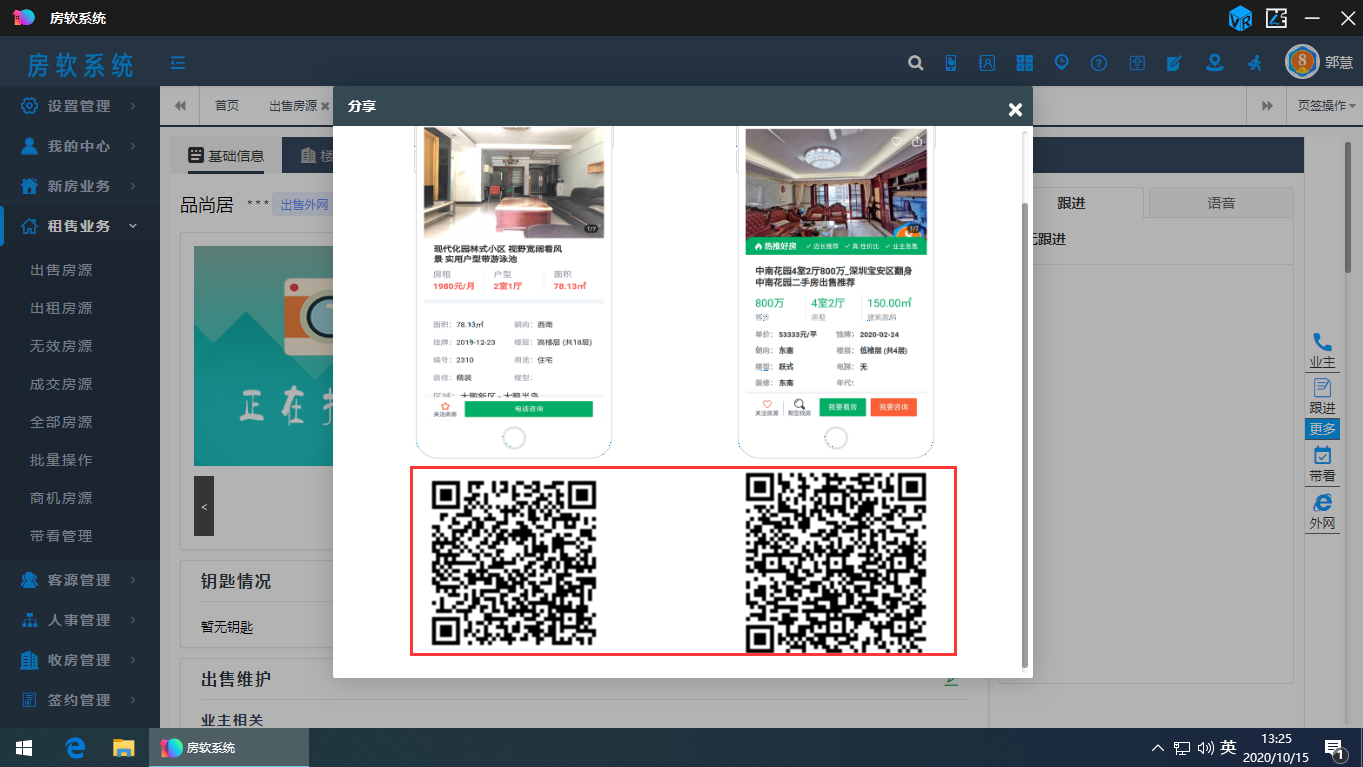Select the 跟进 tab in right pane
This screenshot has height=767, width=1363.
click(x=1071, y=203)
